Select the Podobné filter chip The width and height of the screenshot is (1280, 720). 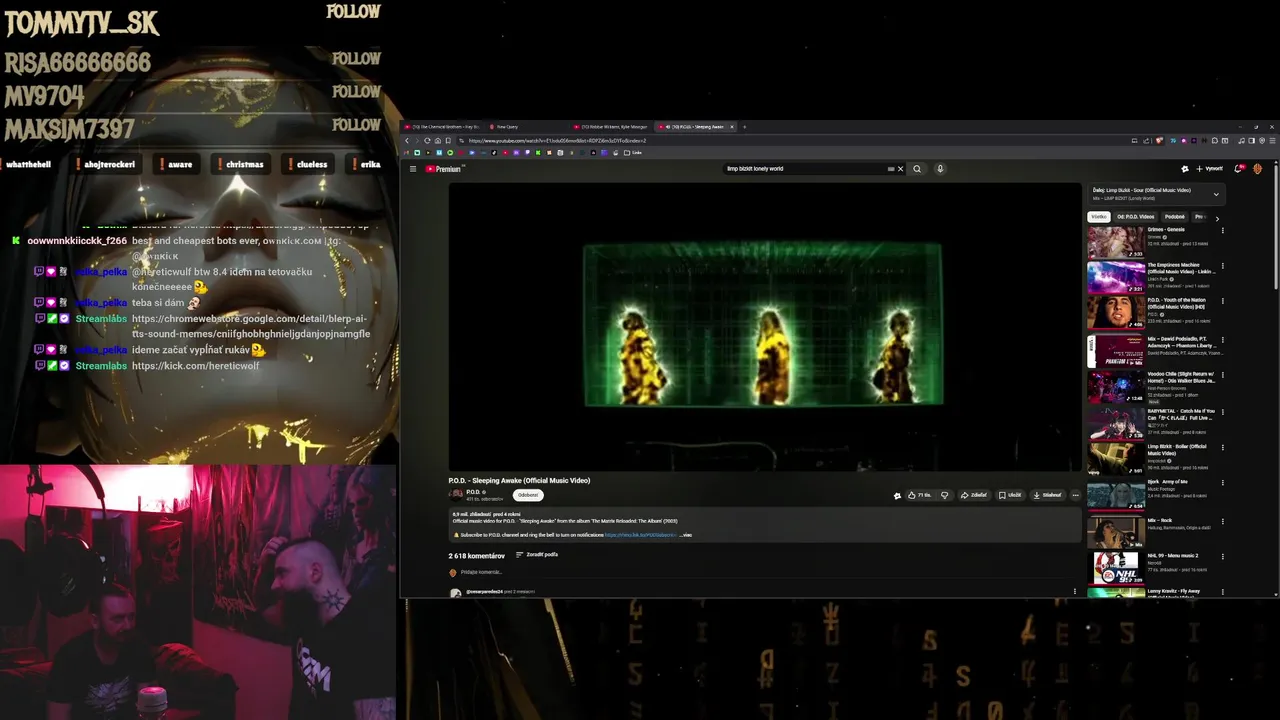pos(1174,217)
